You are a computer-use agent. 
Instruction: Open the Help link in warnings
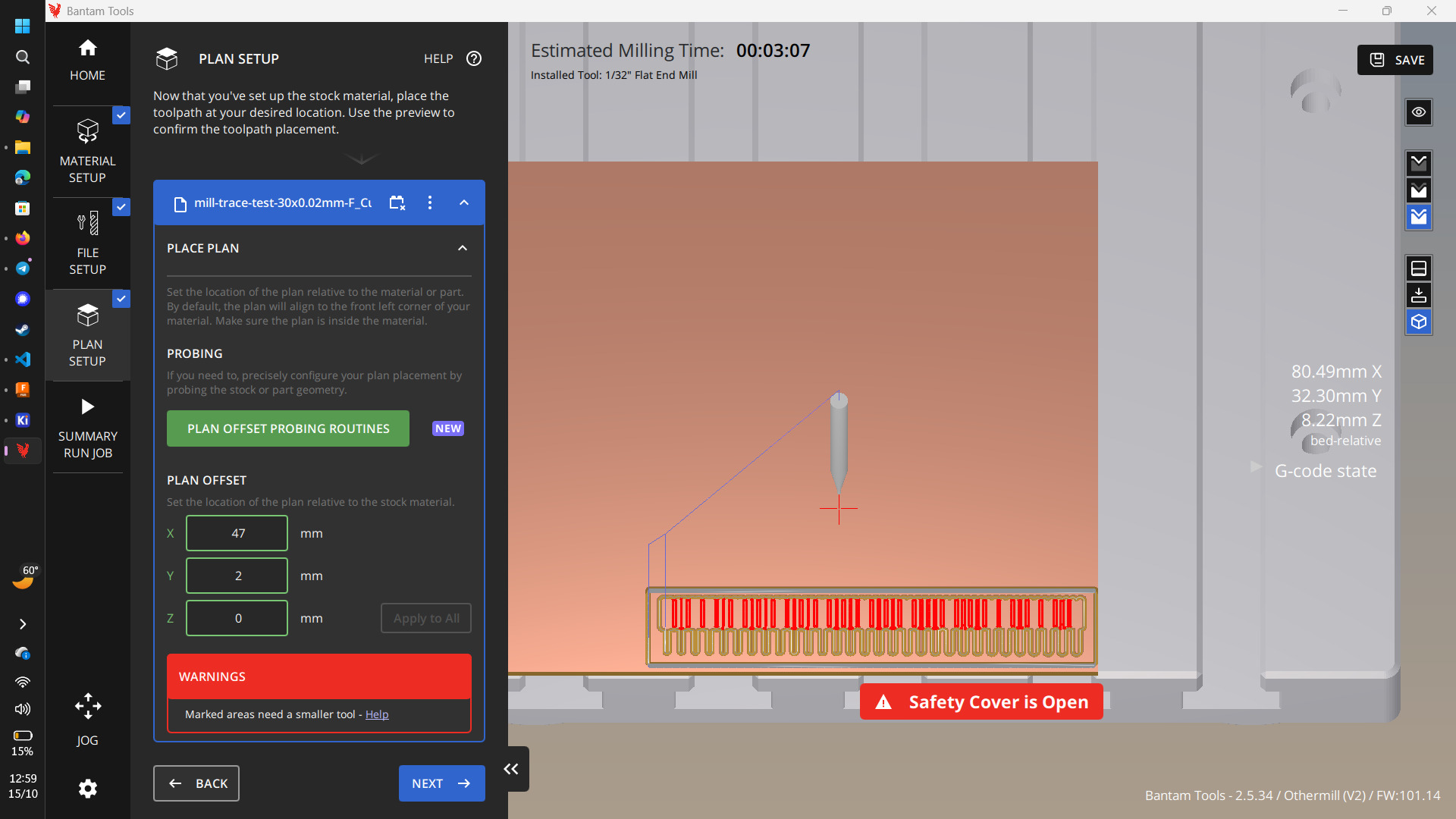point(377,714)
